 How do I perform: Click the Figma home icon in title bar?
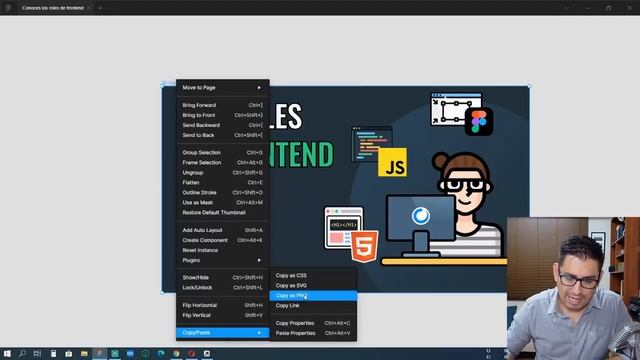pos(8,8)
